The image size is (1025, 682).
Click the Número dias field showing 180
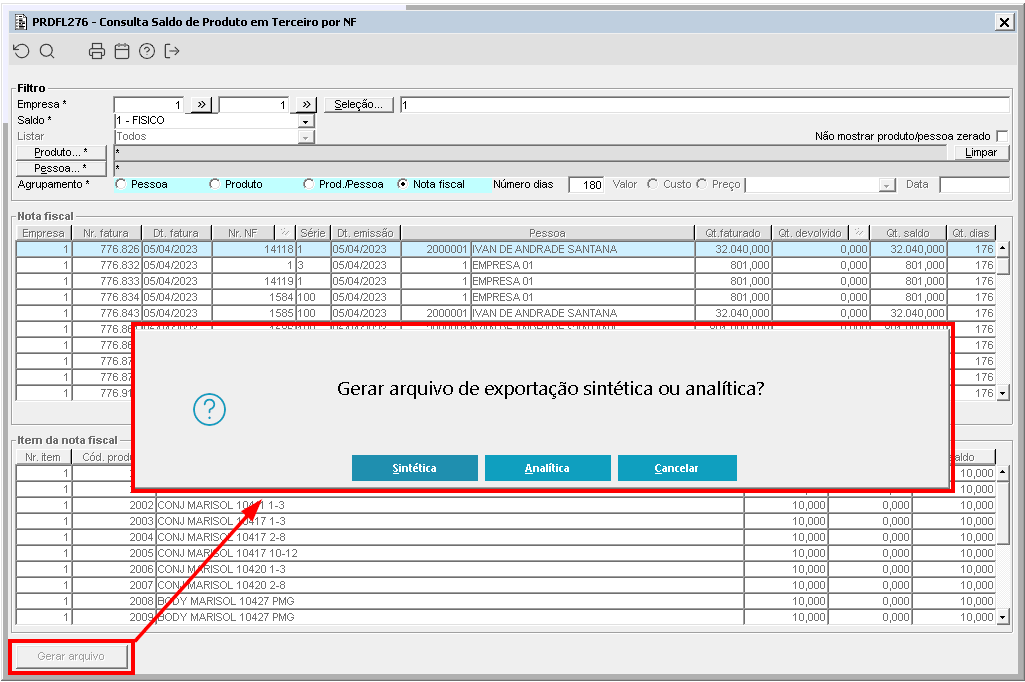pyautogui.click(x=586, y=185)
